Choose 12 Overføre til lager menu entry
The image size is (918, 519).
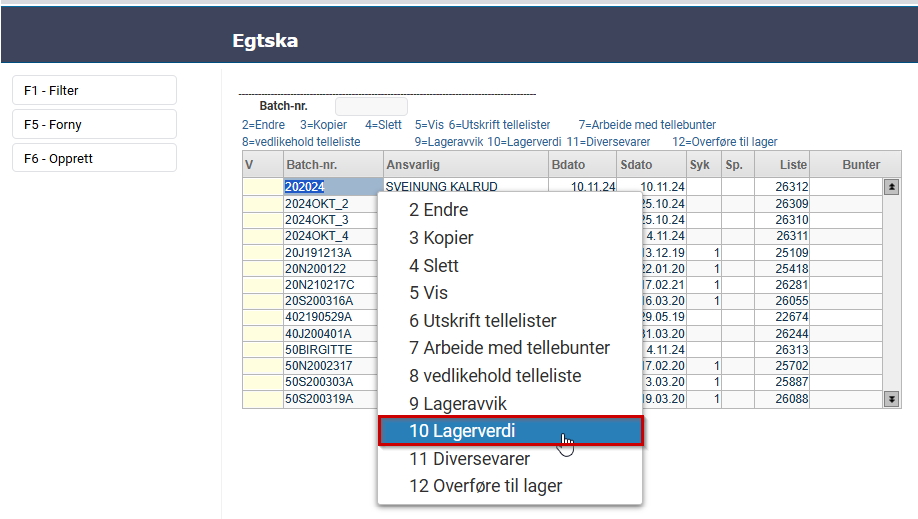[x=510, y=486]
